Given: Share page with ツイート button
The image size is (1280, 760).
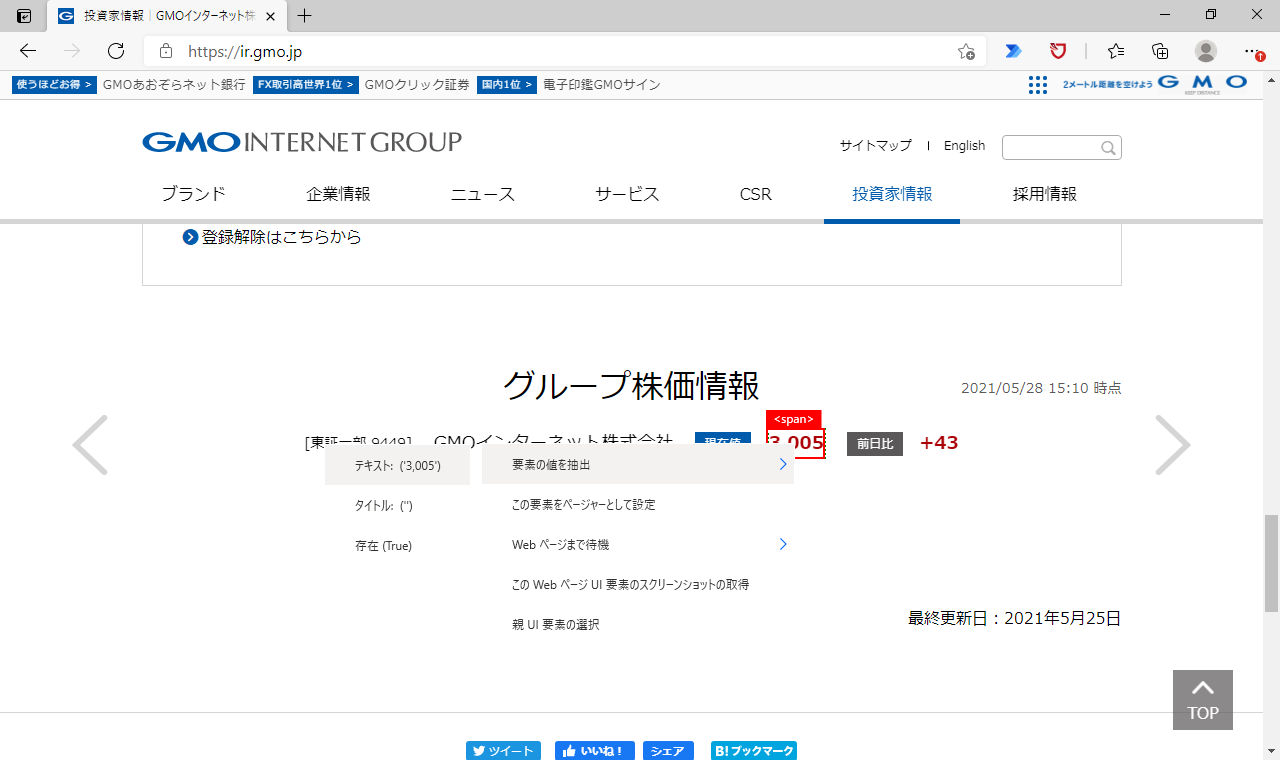Looking at the screenshot, I should click(503, 751).
